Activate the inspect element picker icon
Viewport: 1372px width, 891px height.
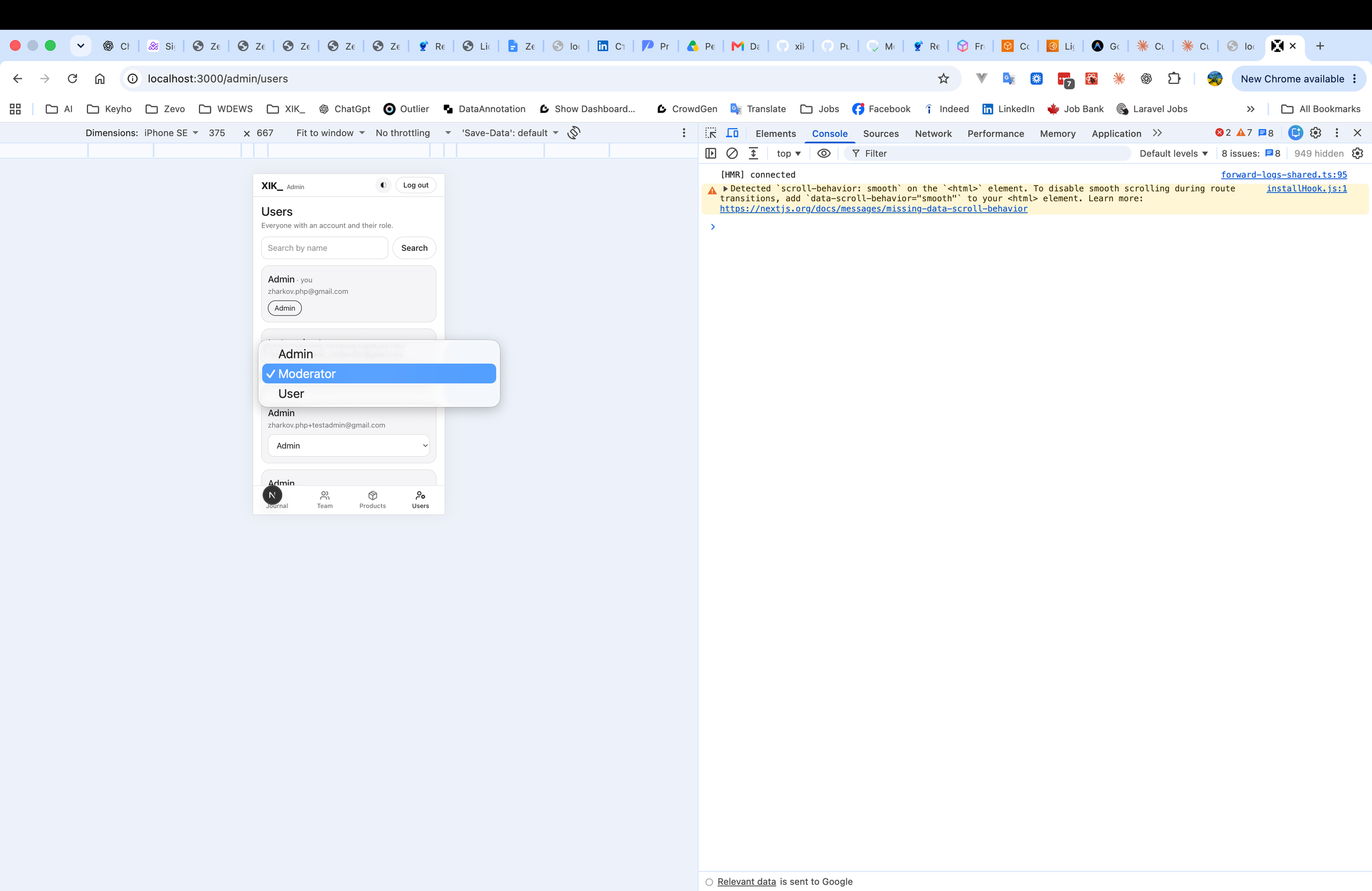point(711,133)
